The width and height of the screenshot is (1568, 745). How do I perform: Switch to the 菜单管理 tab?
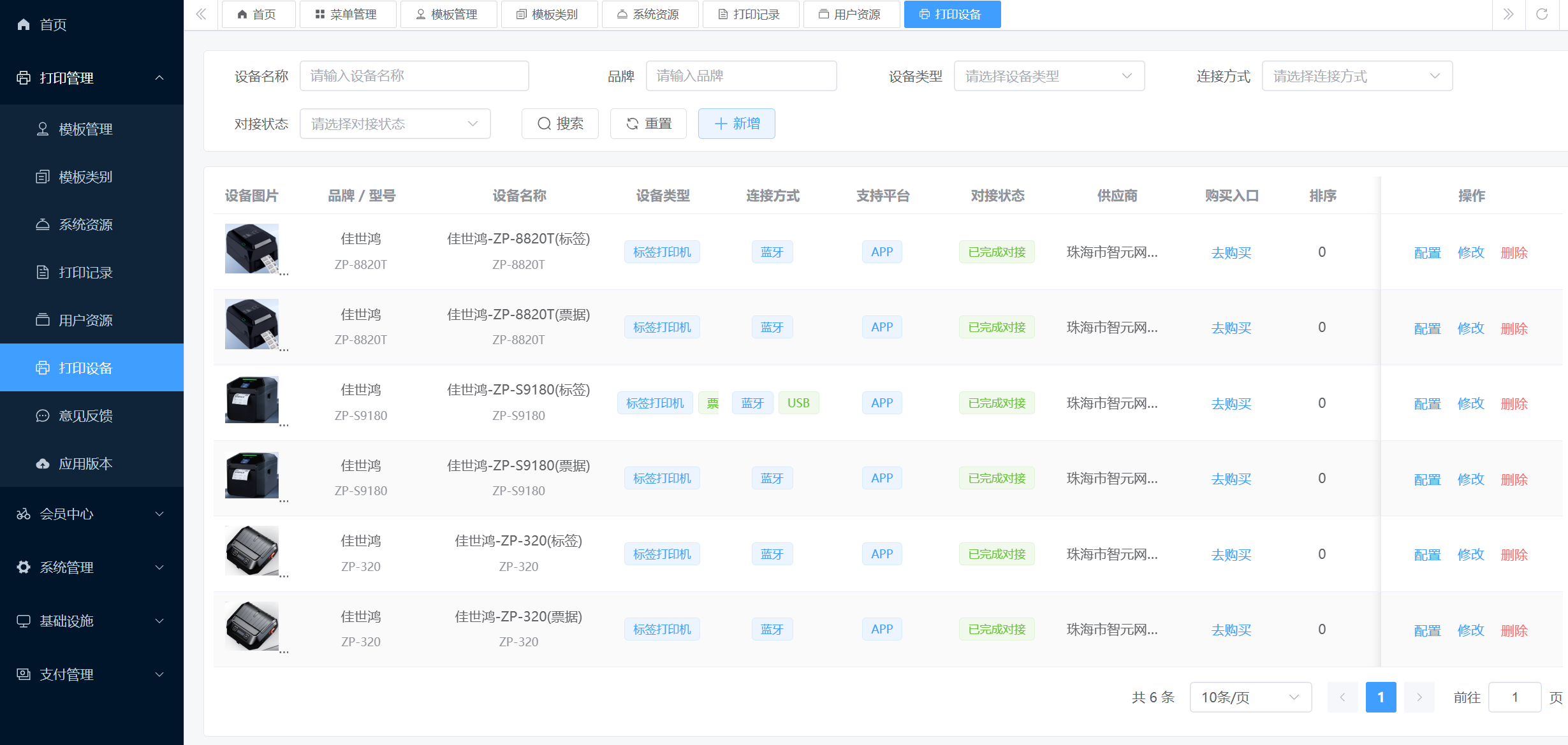click(x=347, y=14)
